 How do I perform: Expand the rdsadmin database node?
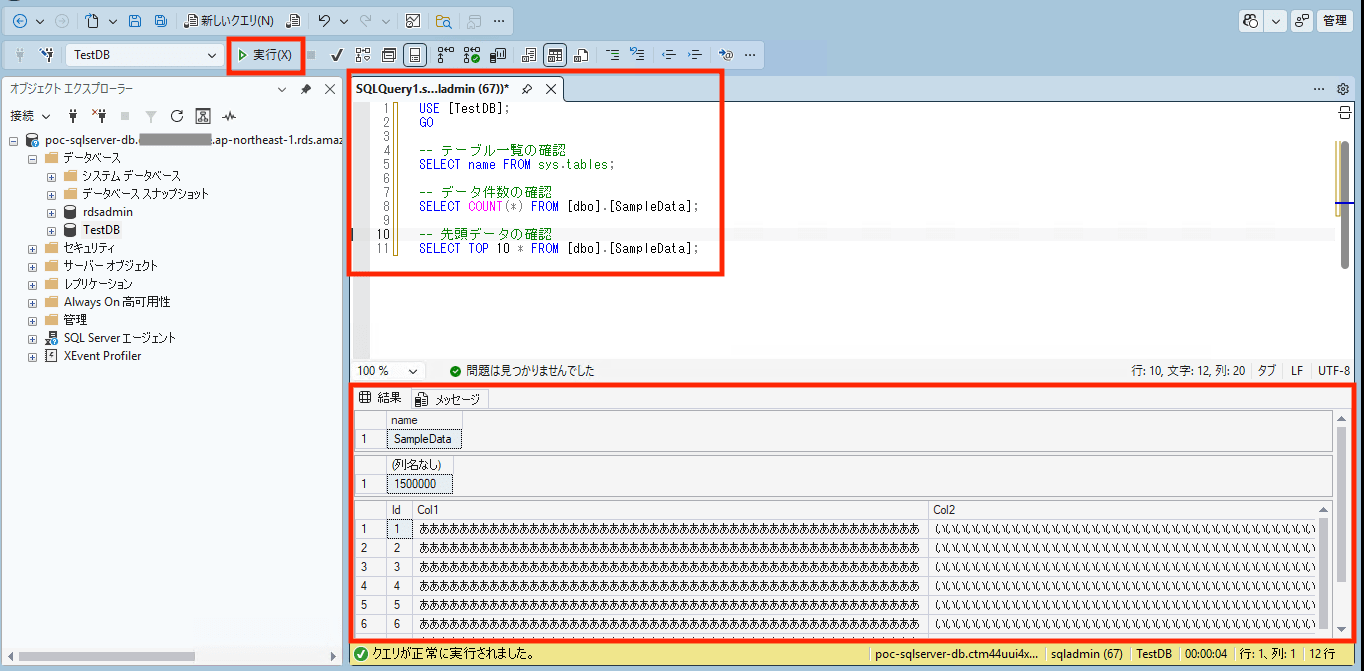point(51,212)
